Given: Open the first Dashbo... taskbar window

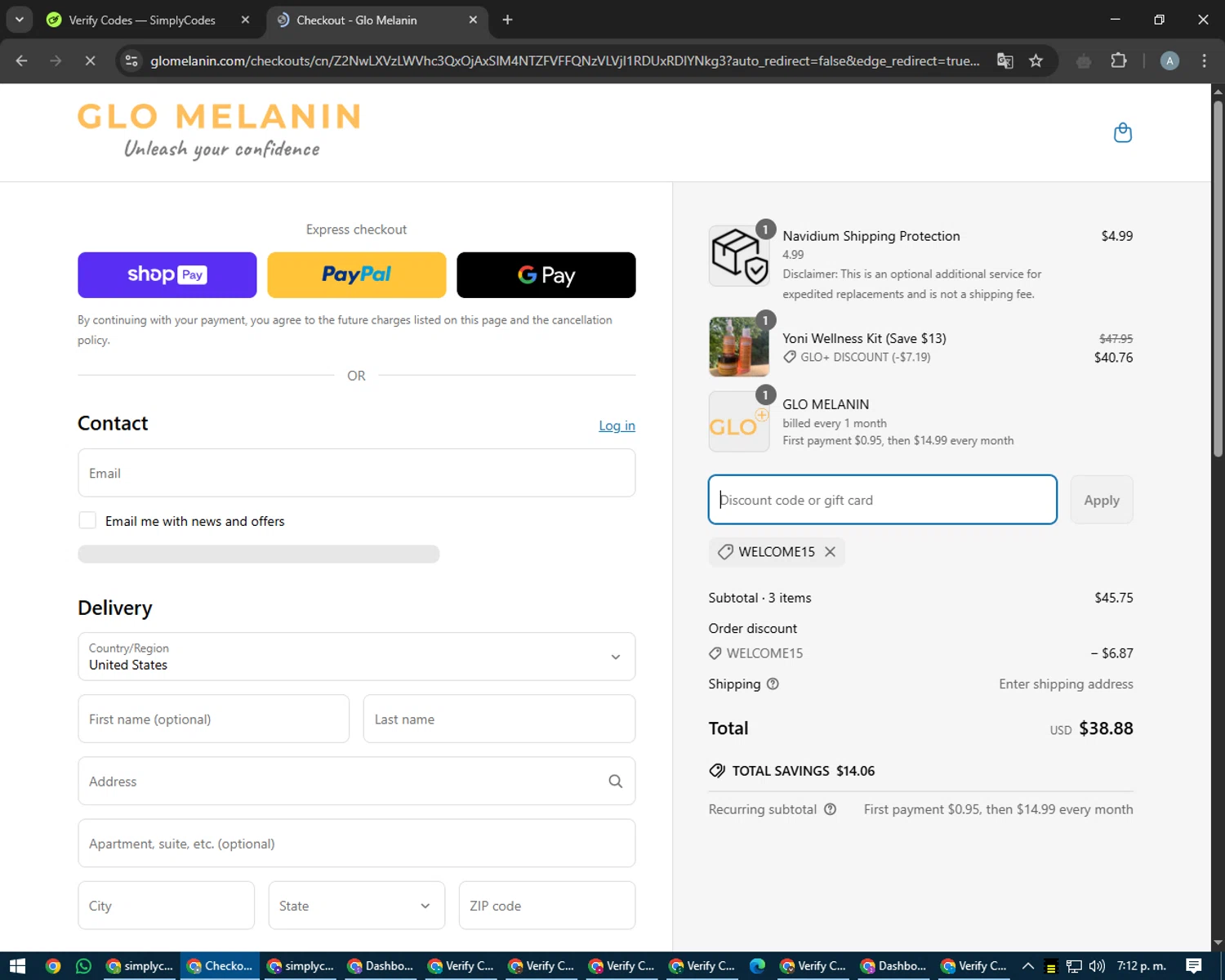Looking at the screenshot, I should click(380, 966).
